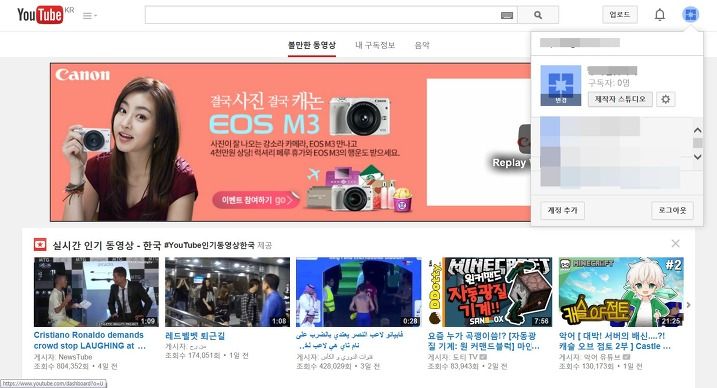Image resolution: width=717 pixels, height=388 pixels.
Task: Open the 레드벨벳 퇴근길 thumbnail
Action: (x=227, y=292)
